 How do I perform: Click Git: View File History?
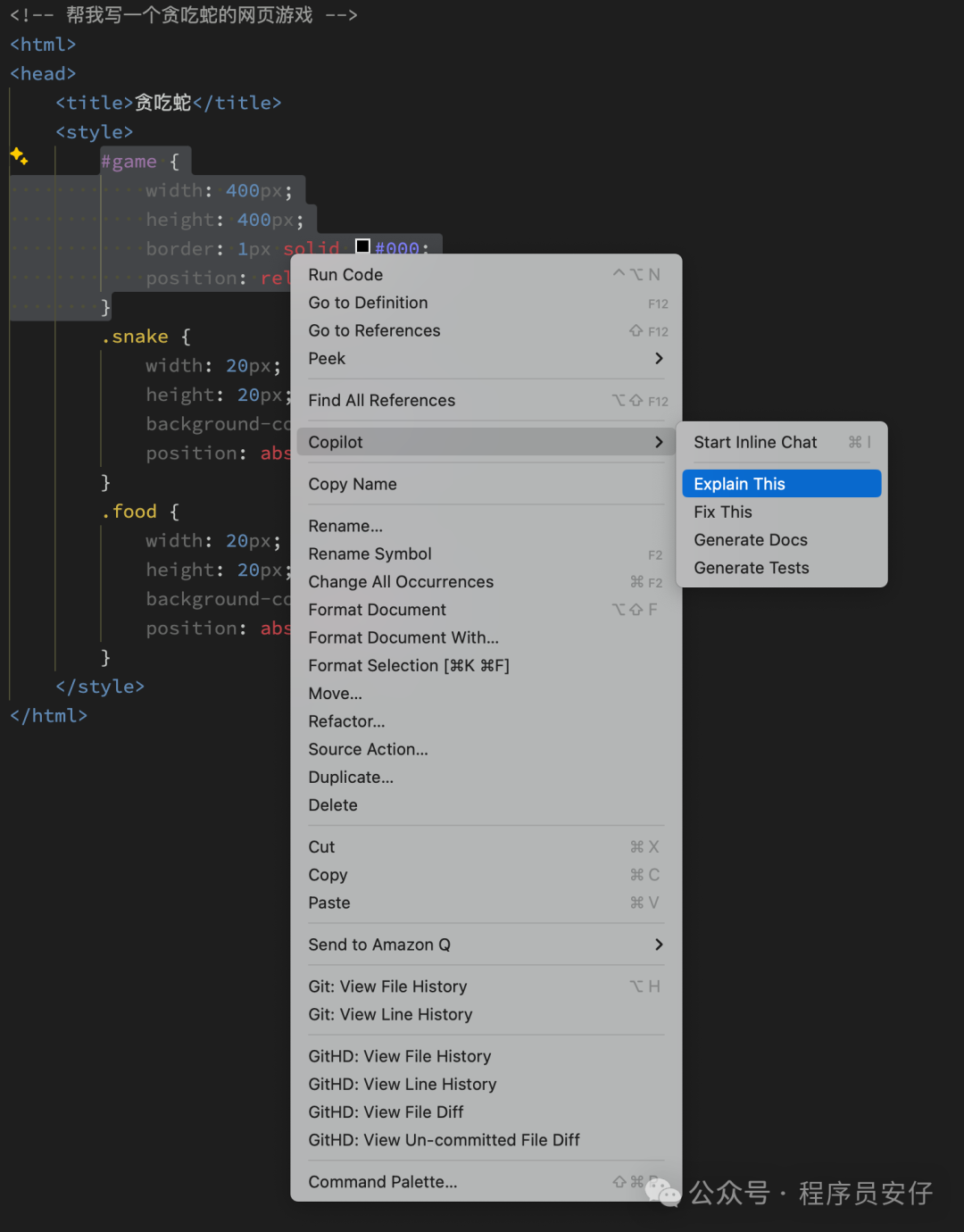[x=387, y=986]
